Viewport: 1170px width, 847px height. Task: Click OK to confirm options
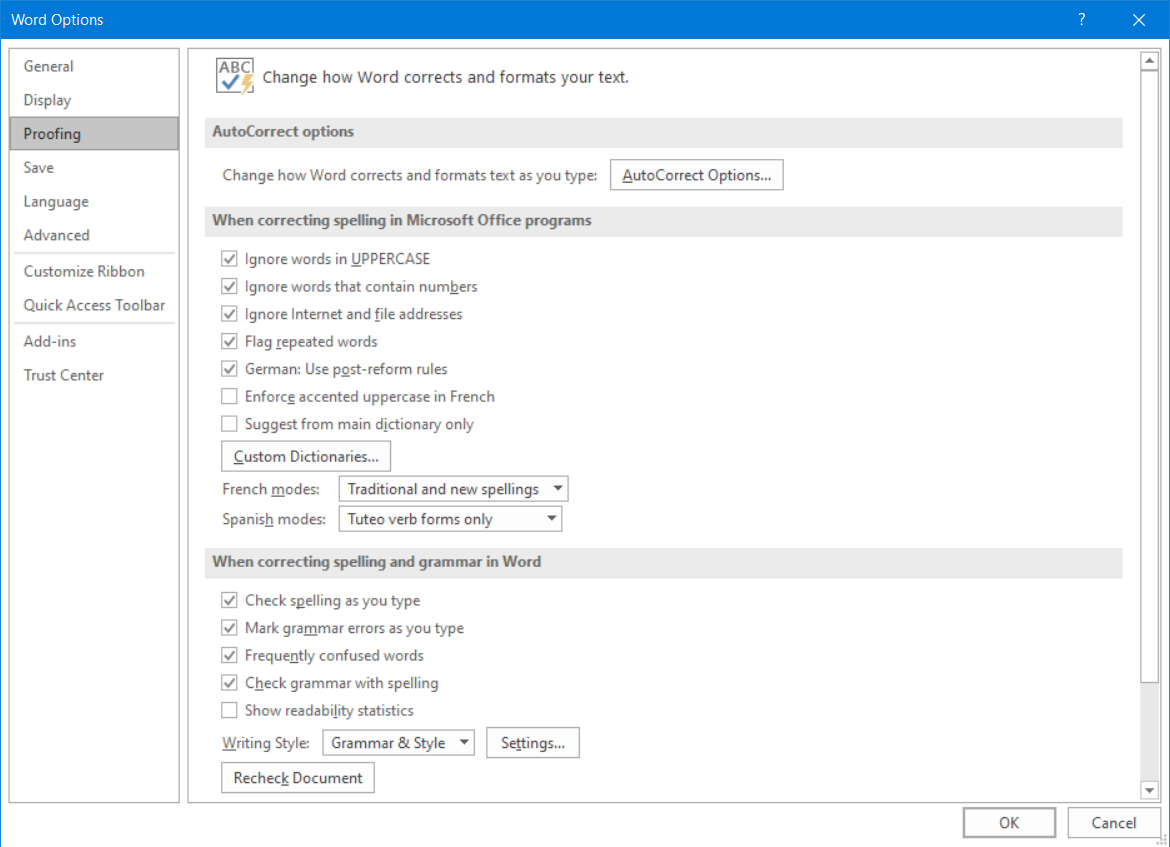coord(1008,823)
